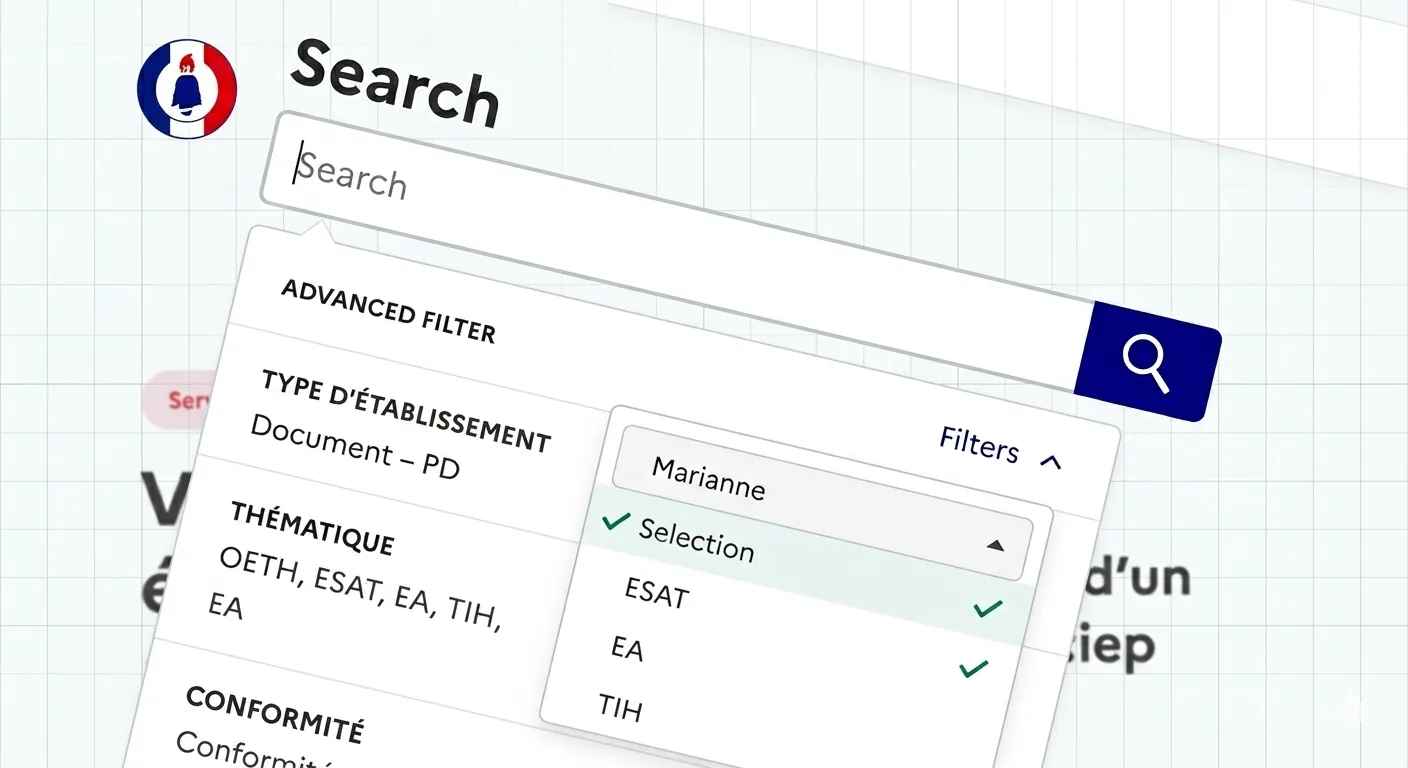
Task: Click the pink tag behind the panel
Action: [180, 400]
